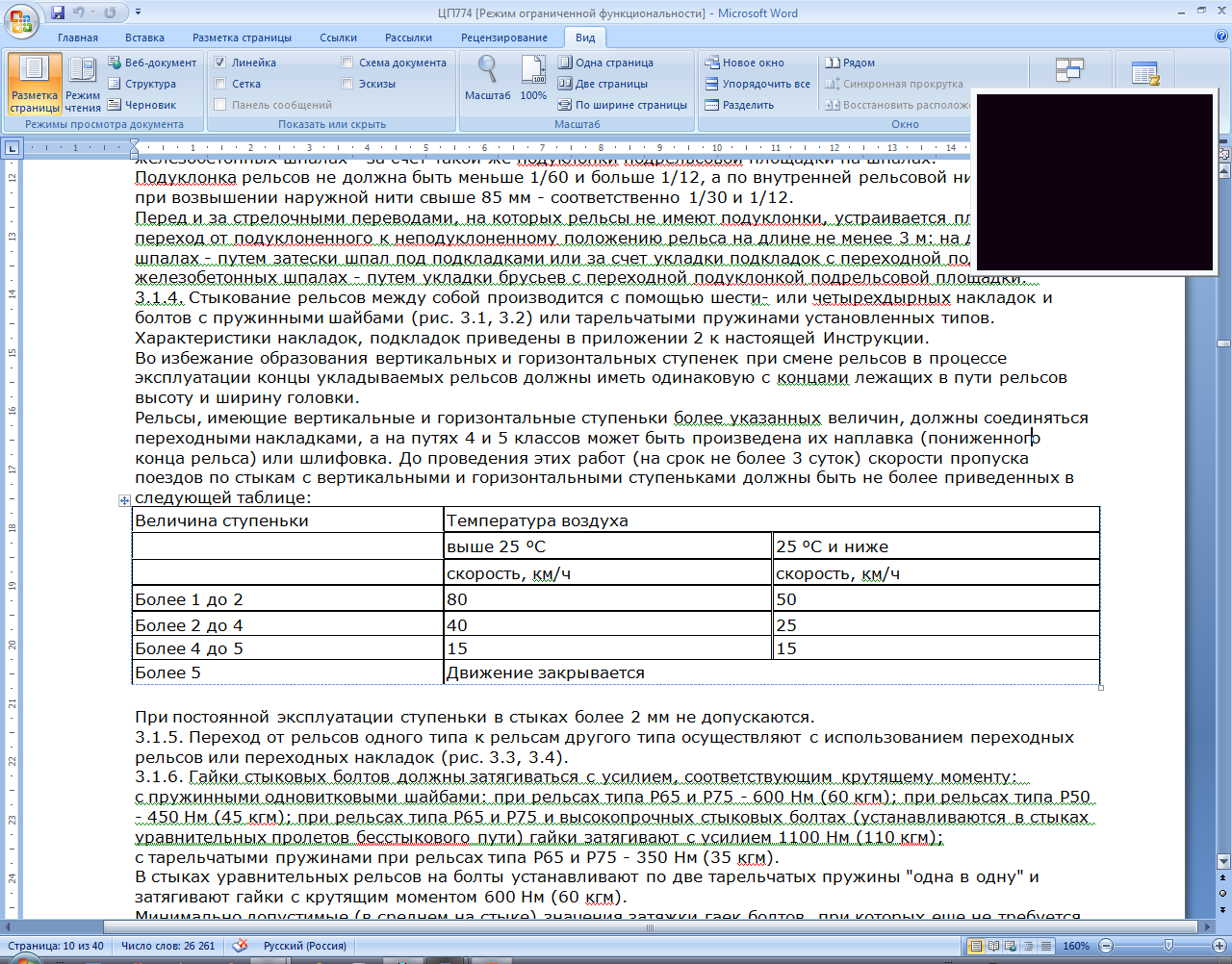Open the undo history dropdown arrow

93,13
